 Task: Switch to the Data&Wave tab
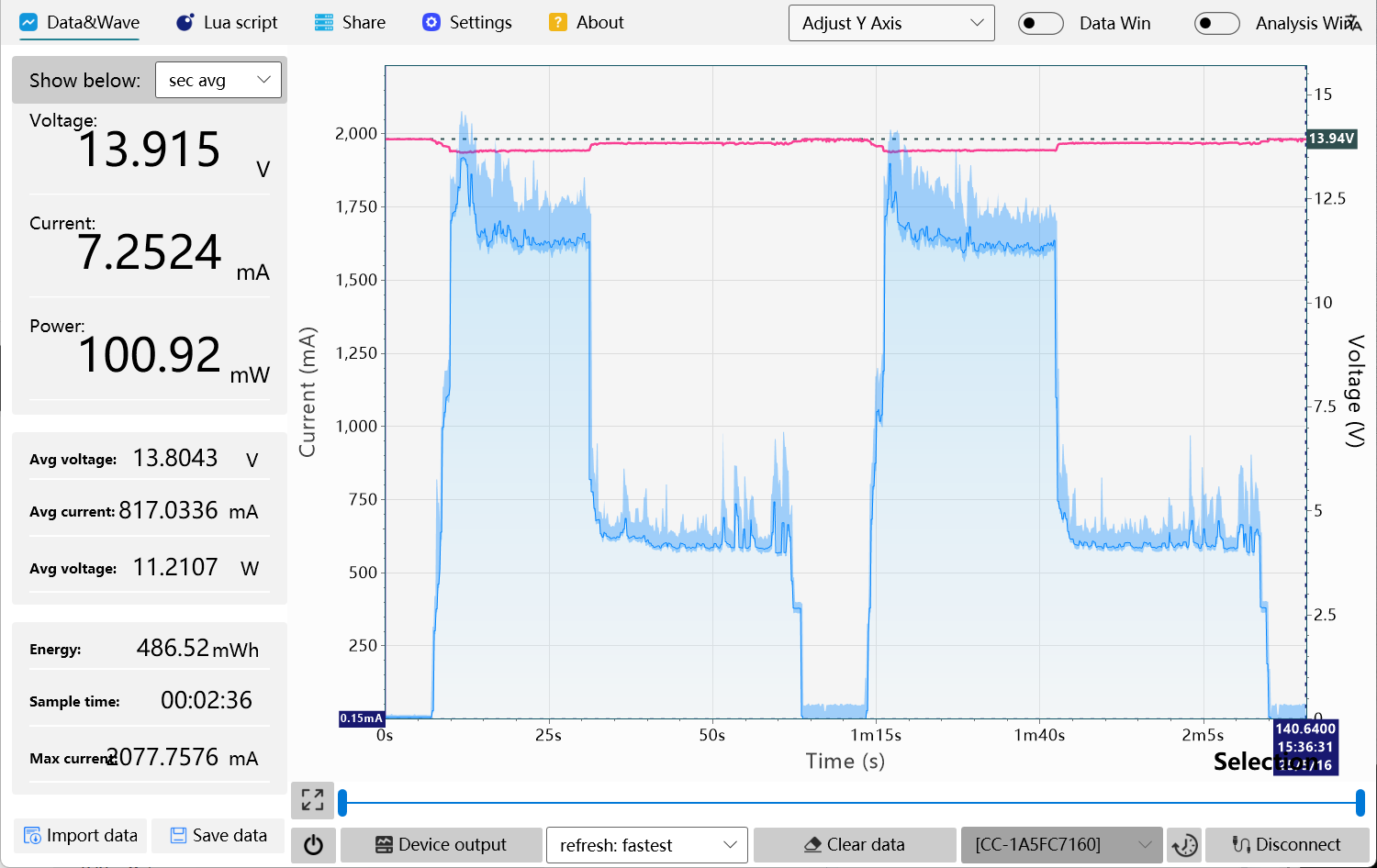pos(80,23)
